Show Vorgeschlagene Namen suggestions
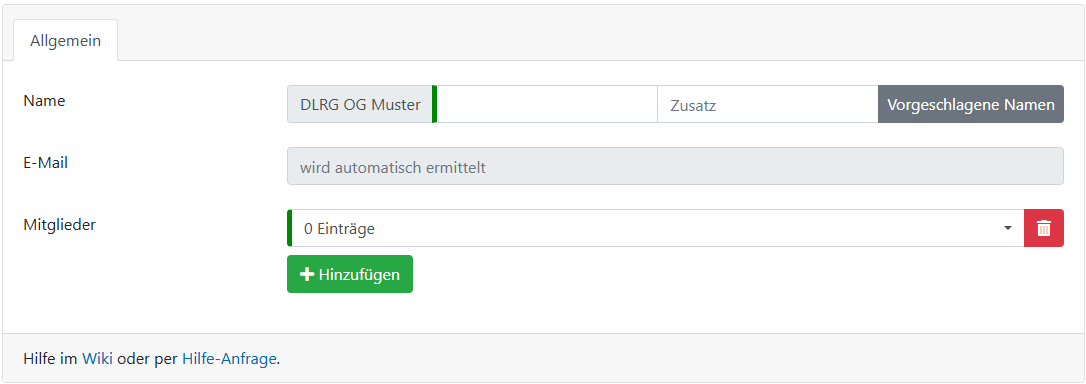The width and height of the screenshot is (1086, 384). click(x=971, y=105)
